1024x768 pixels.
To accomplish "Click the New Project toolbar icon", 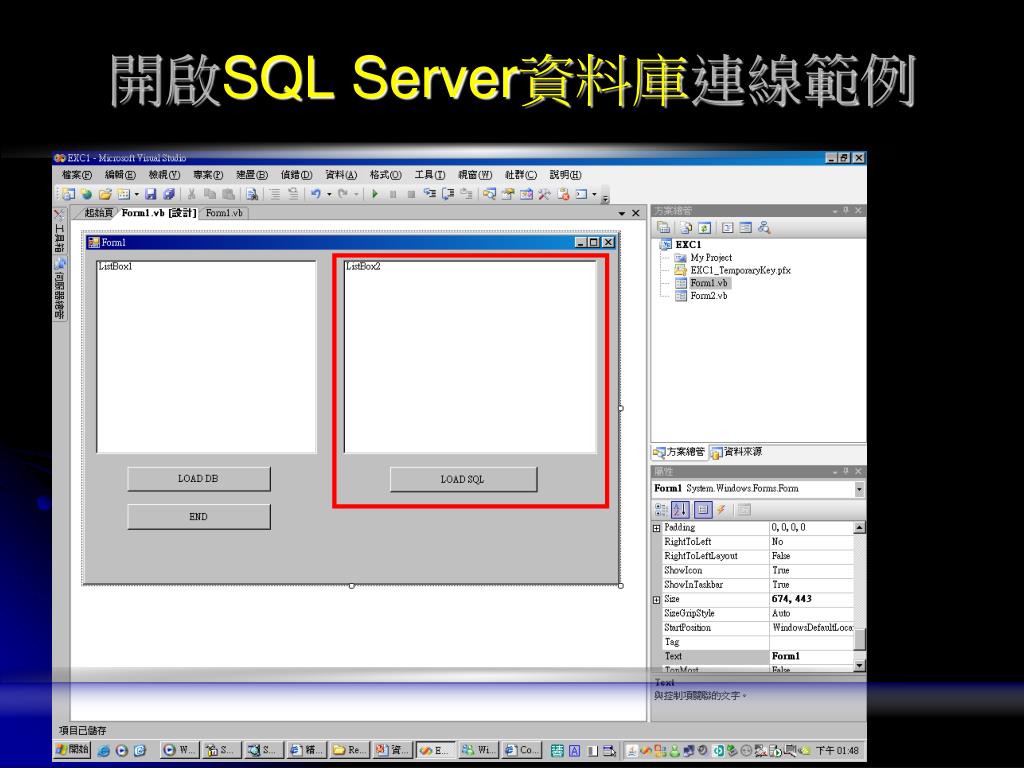I will coord(69,194).
